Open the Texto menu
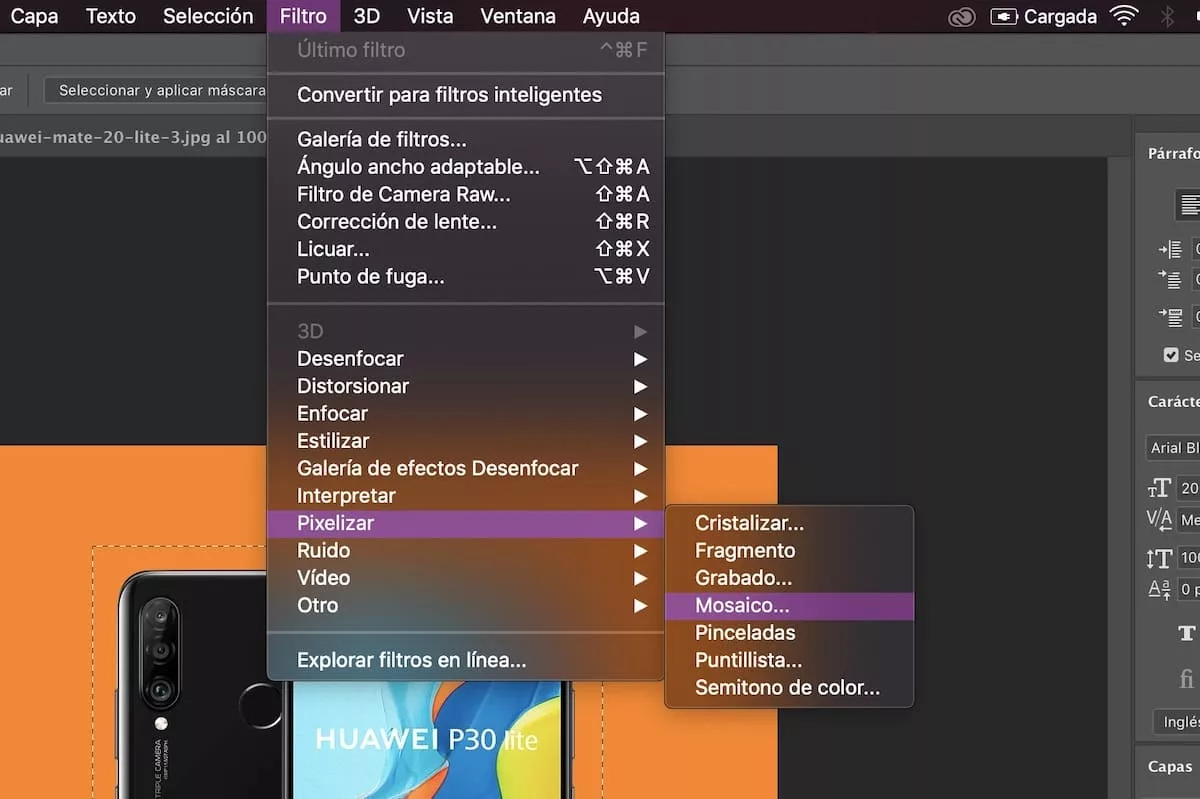 (x=111, y=16)
